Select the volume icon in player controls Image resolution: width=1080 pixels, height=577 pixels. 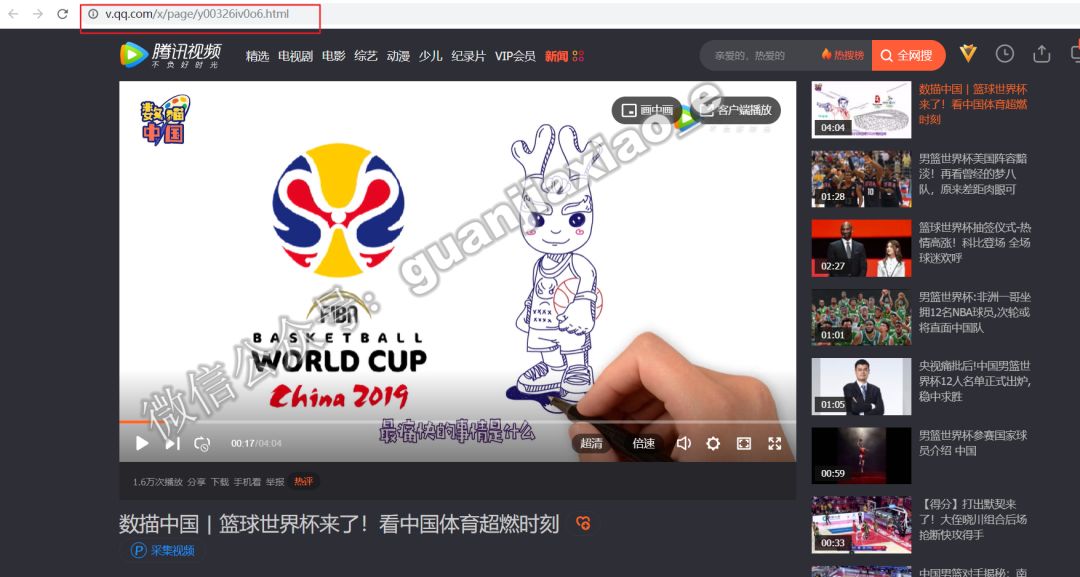pyautogui.click(x=684, y=443)
